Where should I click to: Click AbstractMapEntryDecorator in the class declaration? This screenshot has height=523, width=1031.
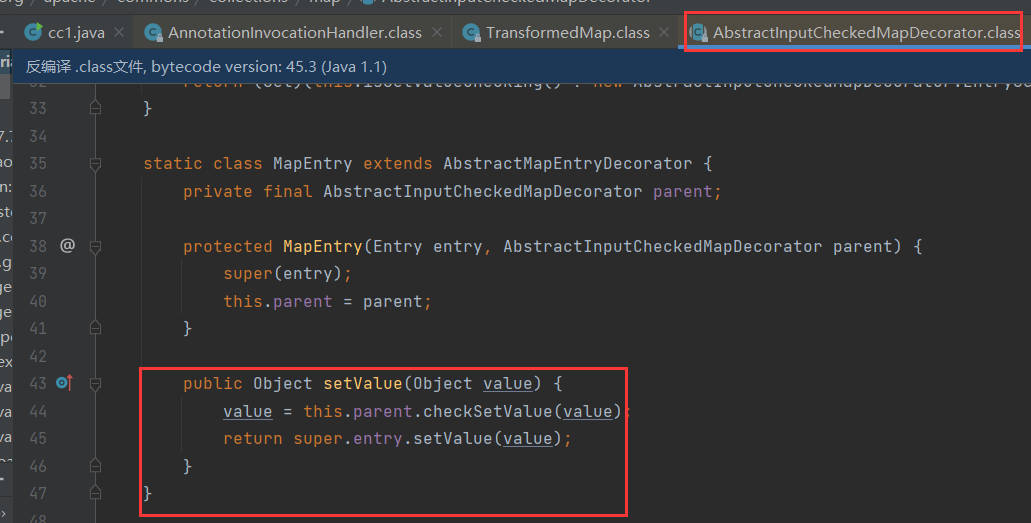pos(567,163)
